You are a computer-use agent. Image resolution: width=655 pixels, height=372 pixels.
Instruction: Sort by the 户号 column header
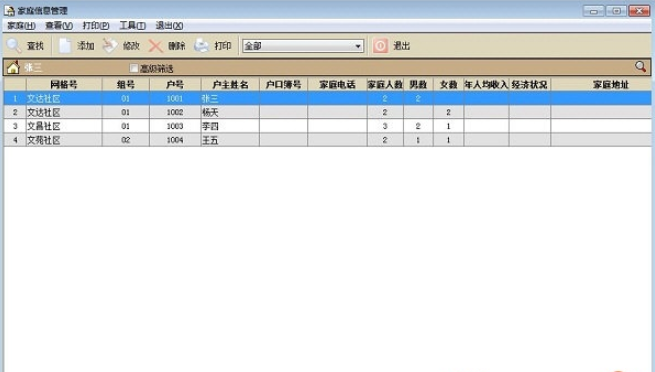point(175,85)
